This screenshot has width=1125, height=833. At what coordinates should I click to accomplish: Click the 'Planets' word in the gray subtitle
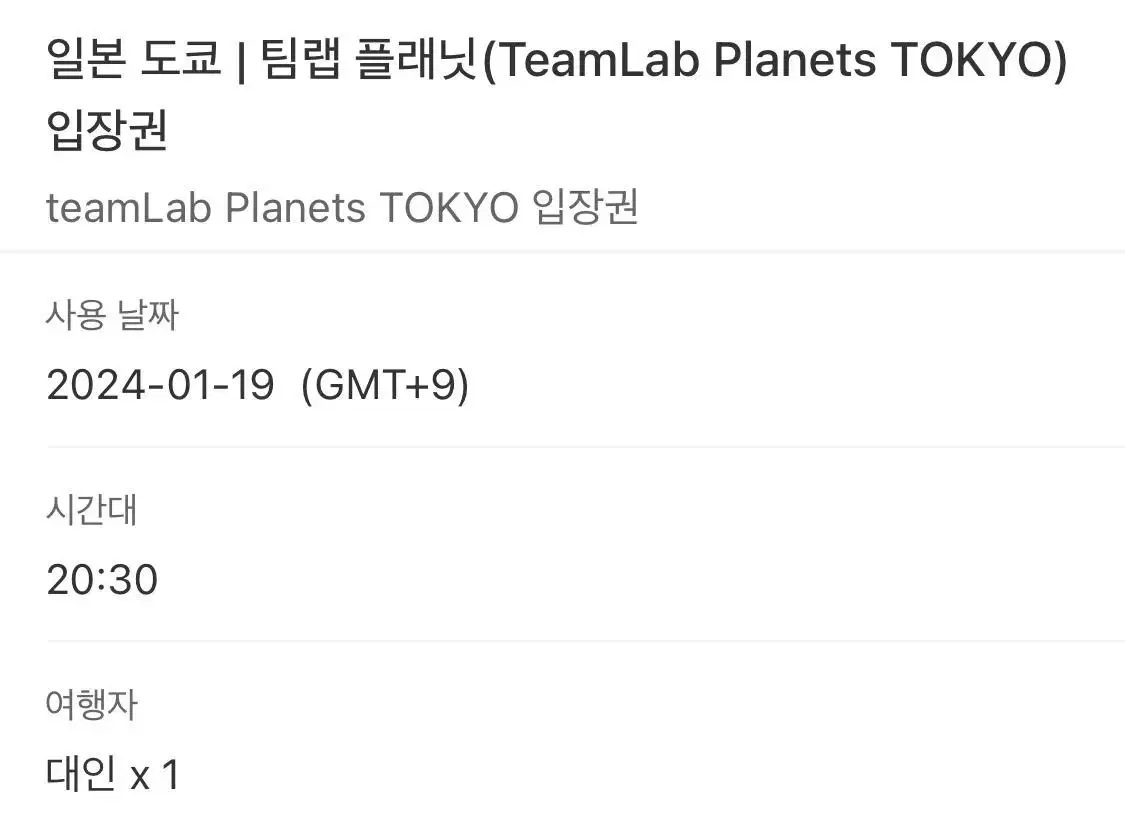point(296,208)
